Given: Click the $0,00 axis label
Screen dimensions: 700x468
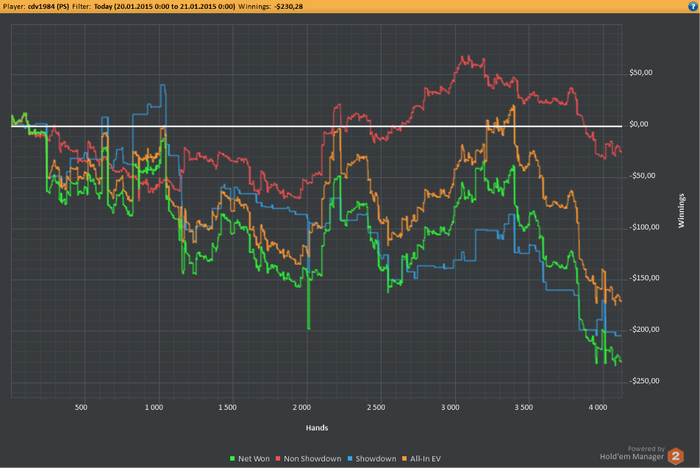Looking at the screenshot, I should [x=638, y=124].
